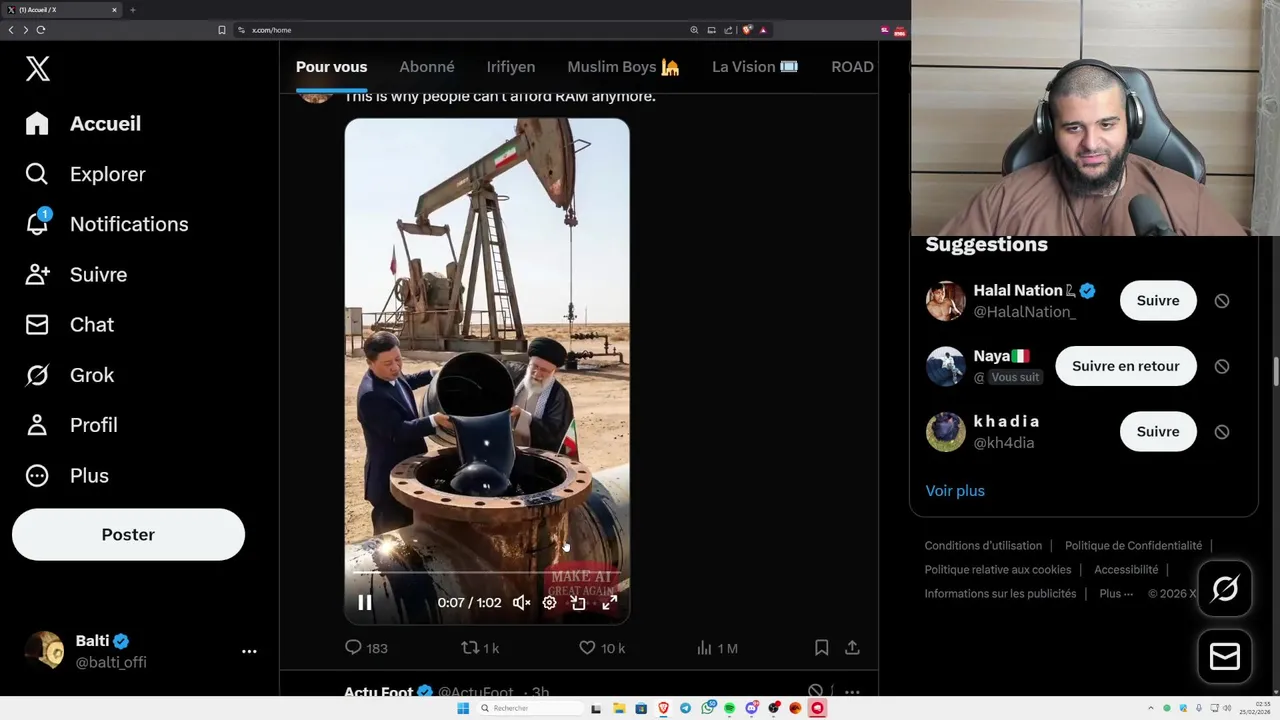This screenshot has height=720, width=1280.
Task: Expand the footer Plus menu
Action: coord(1116,594)
